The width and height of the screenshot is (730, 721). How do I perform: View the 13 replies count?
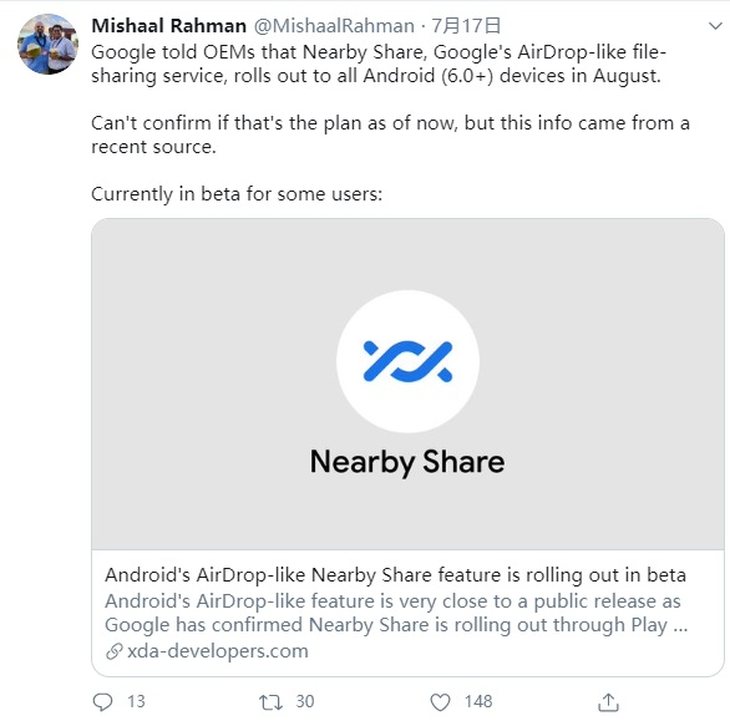136,701
